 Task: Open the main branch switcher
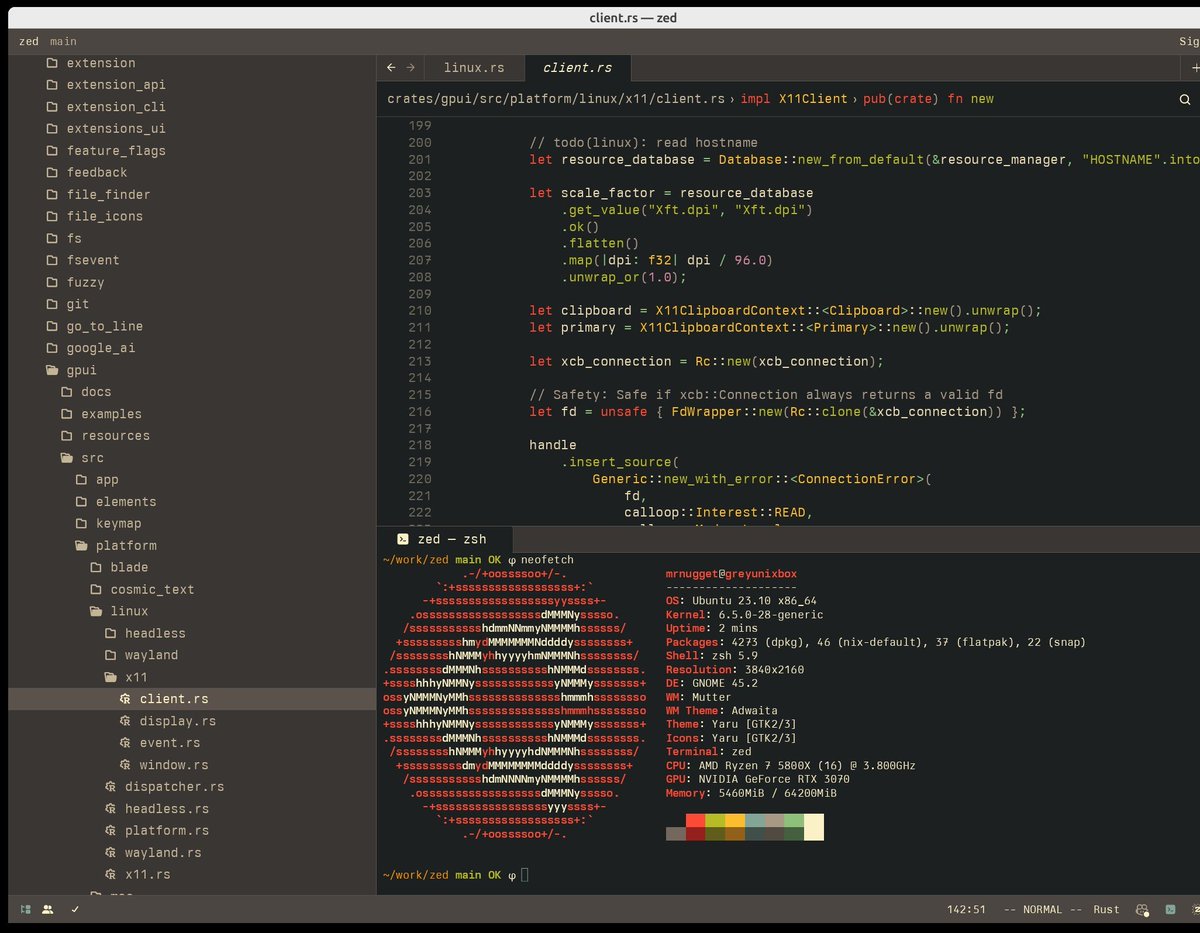(63, 41)
